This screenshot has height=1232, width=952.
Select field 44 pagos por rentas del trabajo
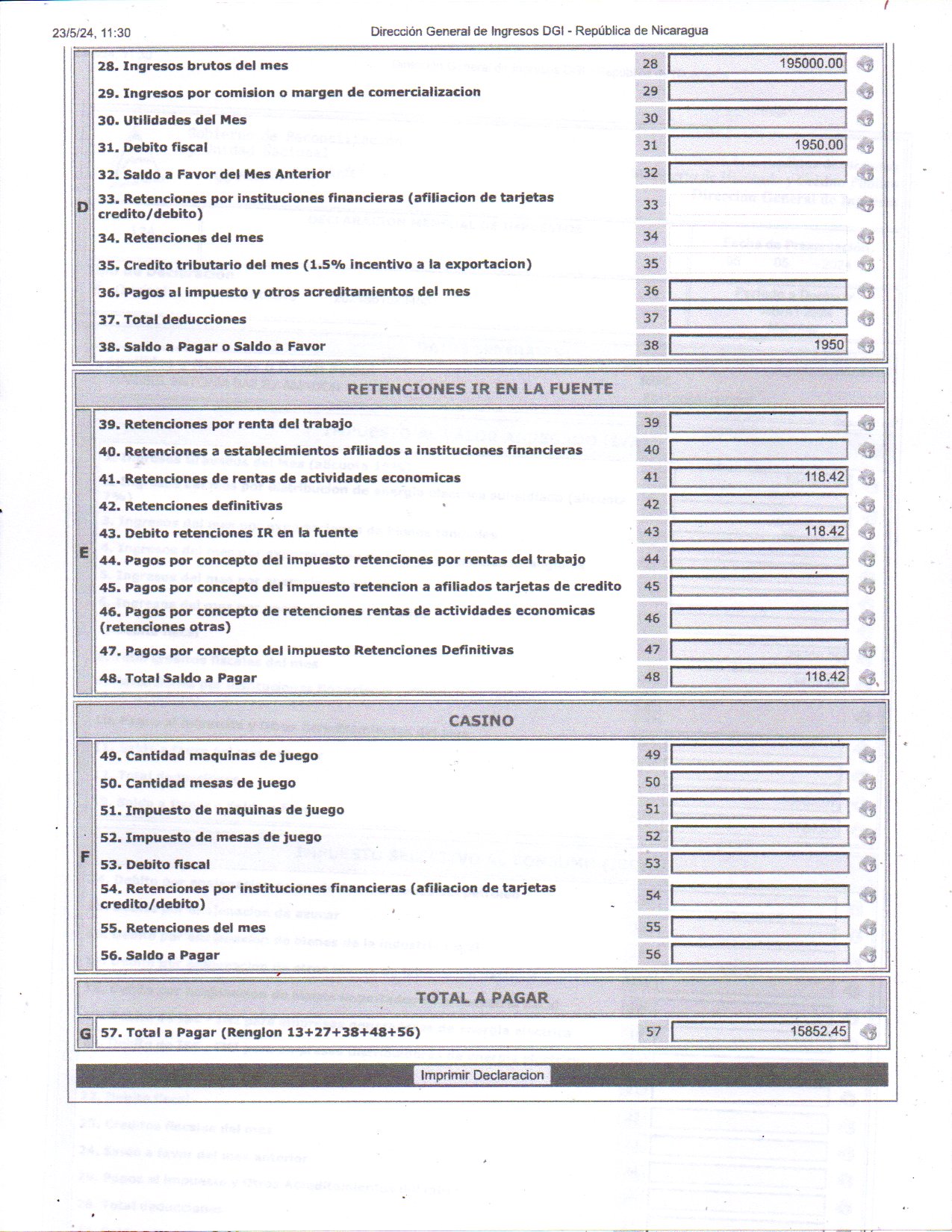(759, 559)
